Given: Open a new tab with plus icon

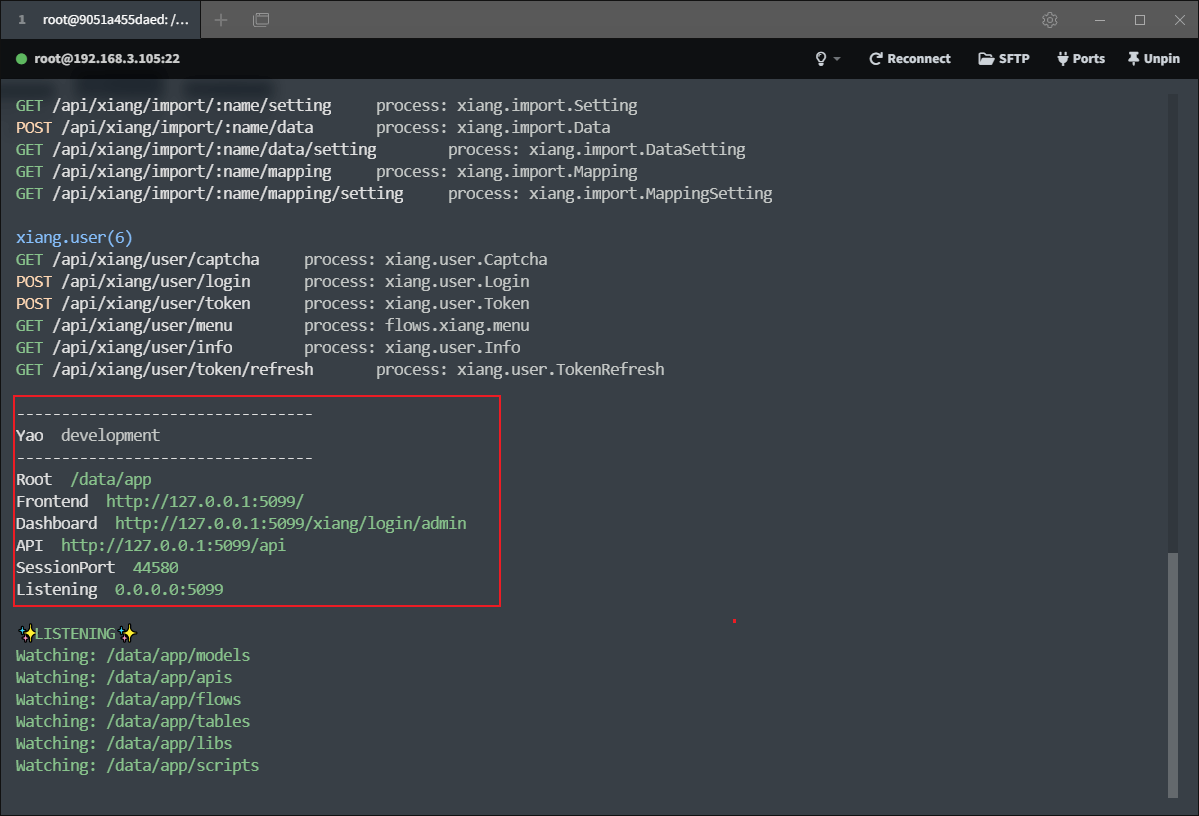Looking at the screenshot, I should [221, 20].
